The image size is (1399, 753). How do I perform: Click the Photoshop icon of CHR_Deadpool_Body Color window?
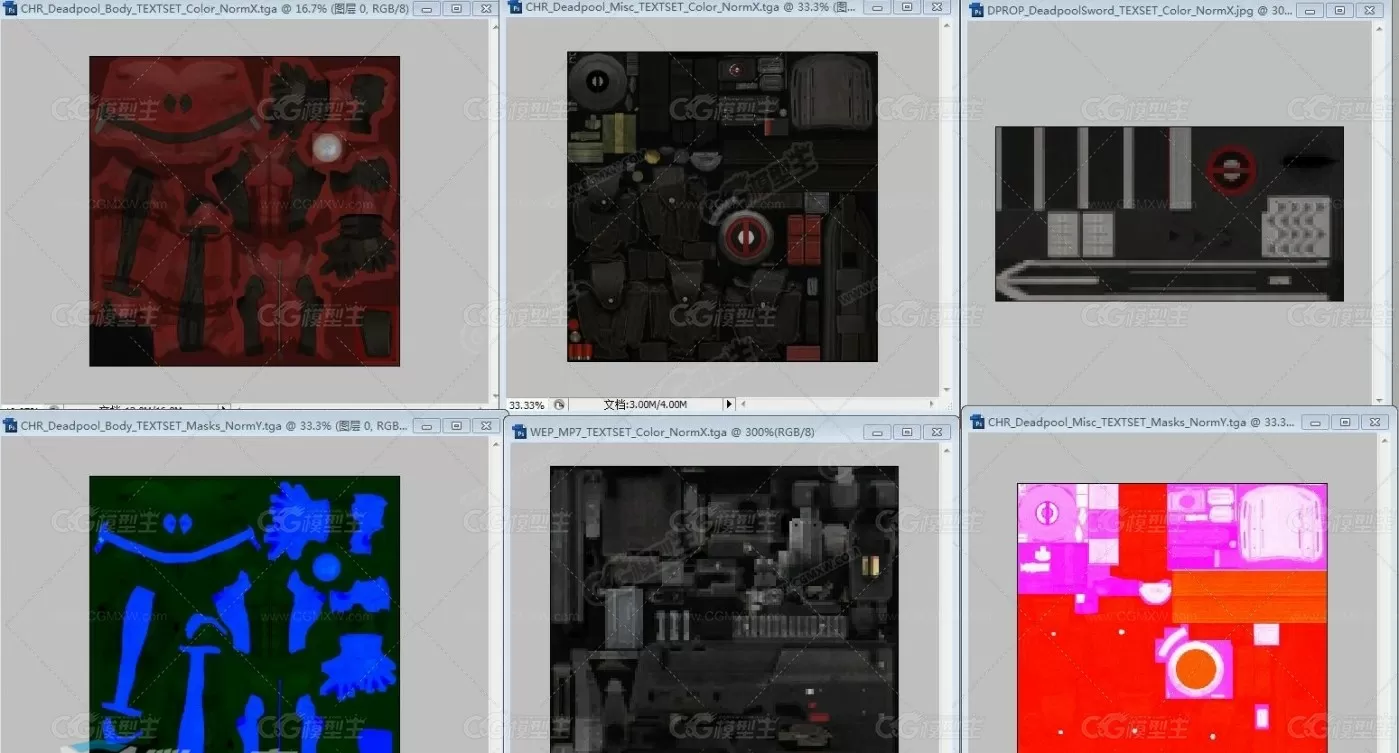[x=10, y=8]
